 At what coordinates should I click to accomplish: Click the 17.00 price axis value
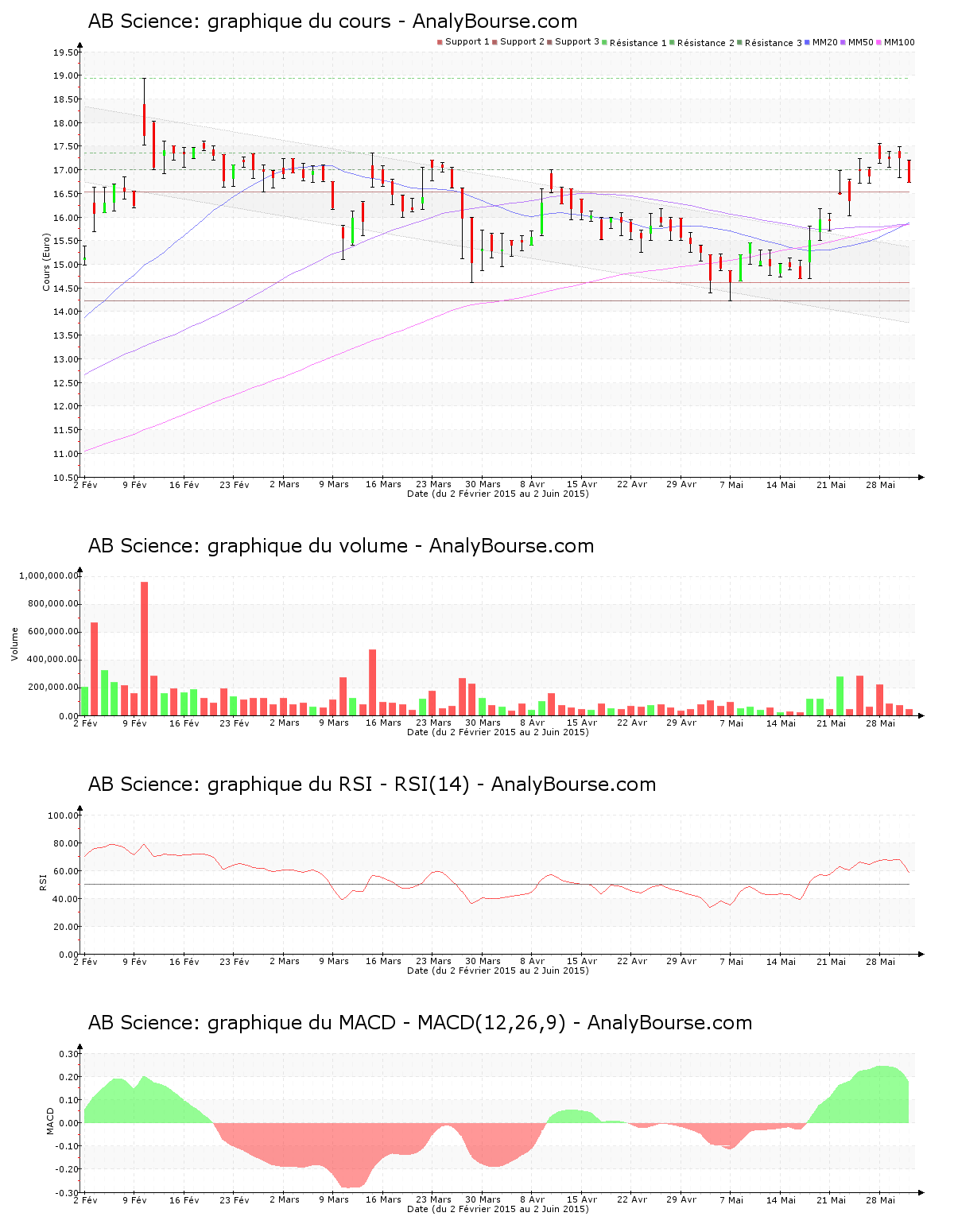click(66, 170)
